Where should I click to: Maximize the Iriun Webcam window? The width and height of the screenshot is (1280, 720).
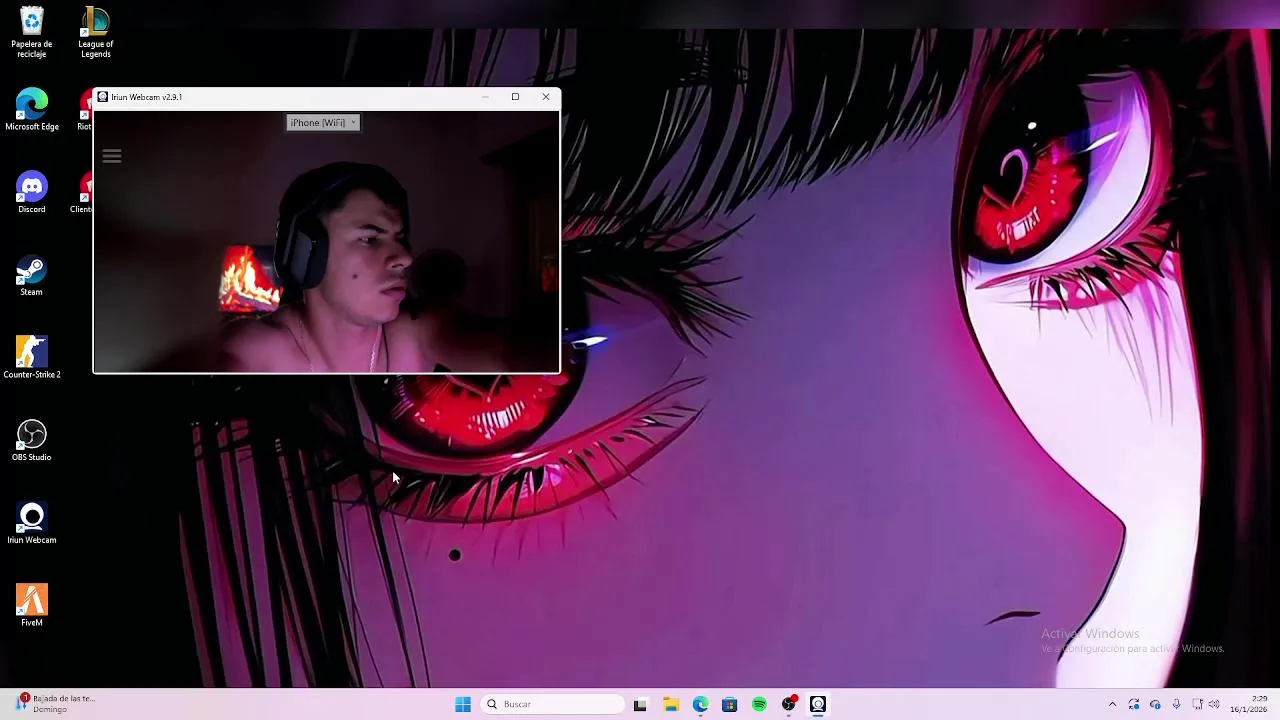point(515,97)
